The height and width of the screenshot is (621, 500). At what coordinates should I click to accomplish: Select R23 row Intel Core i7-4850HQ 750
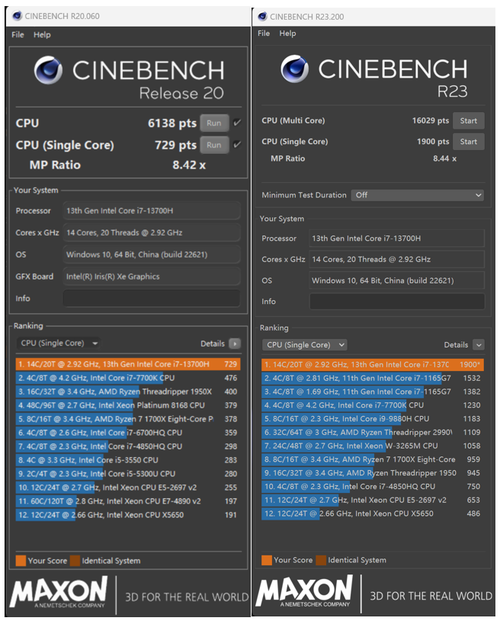click(373, 486)
